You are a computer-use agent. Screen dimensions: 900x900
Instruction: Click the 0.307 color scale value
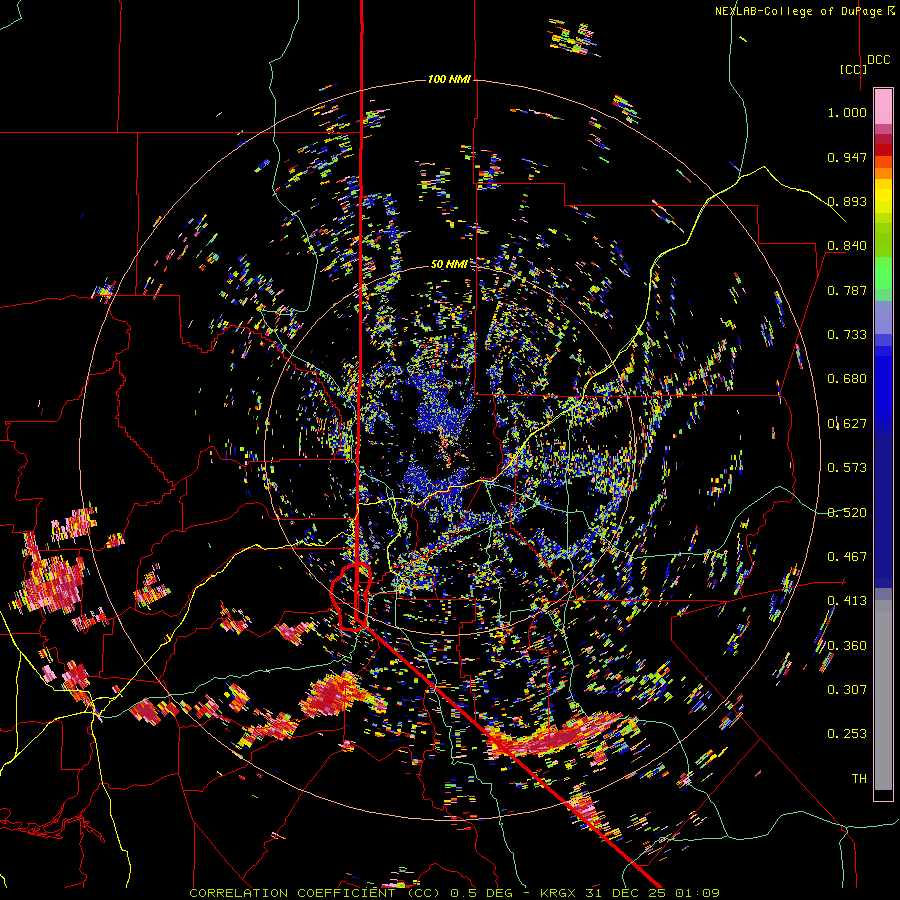click(x=847, y=690)
